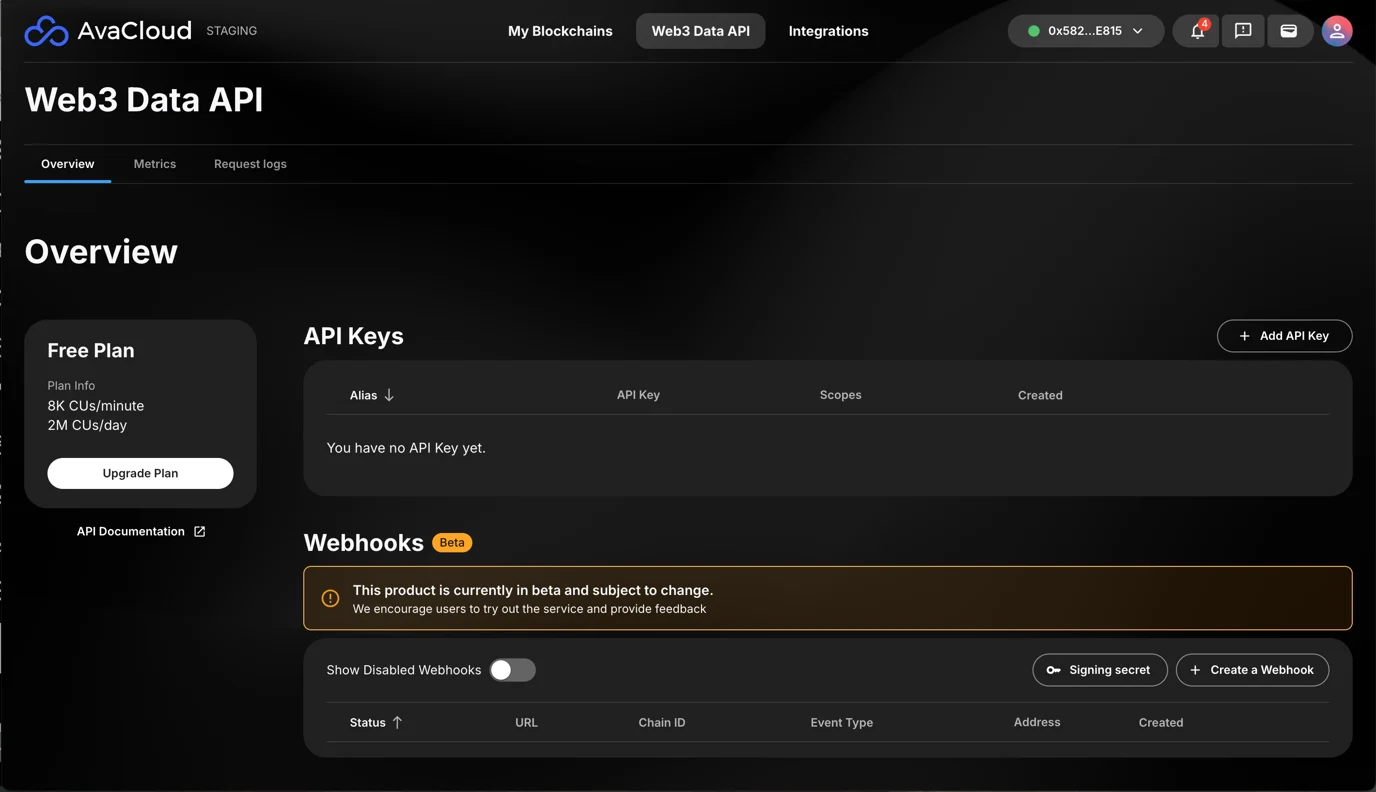Click the Scopes column header
This screenshot has height=792, width=1376.
coord(840,395)
